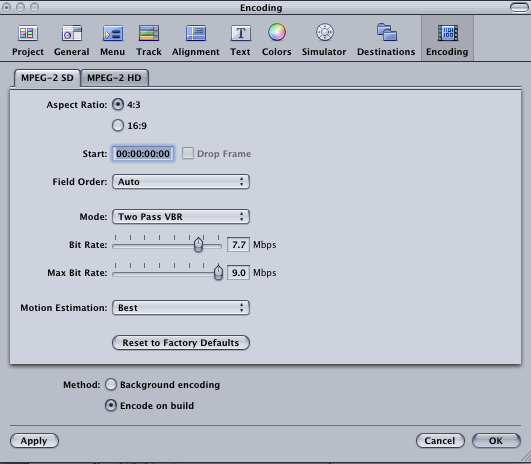Choose Background encoding method
This screenshot has width=531, height=464.
pyautogui.click(x=111, y=384)
